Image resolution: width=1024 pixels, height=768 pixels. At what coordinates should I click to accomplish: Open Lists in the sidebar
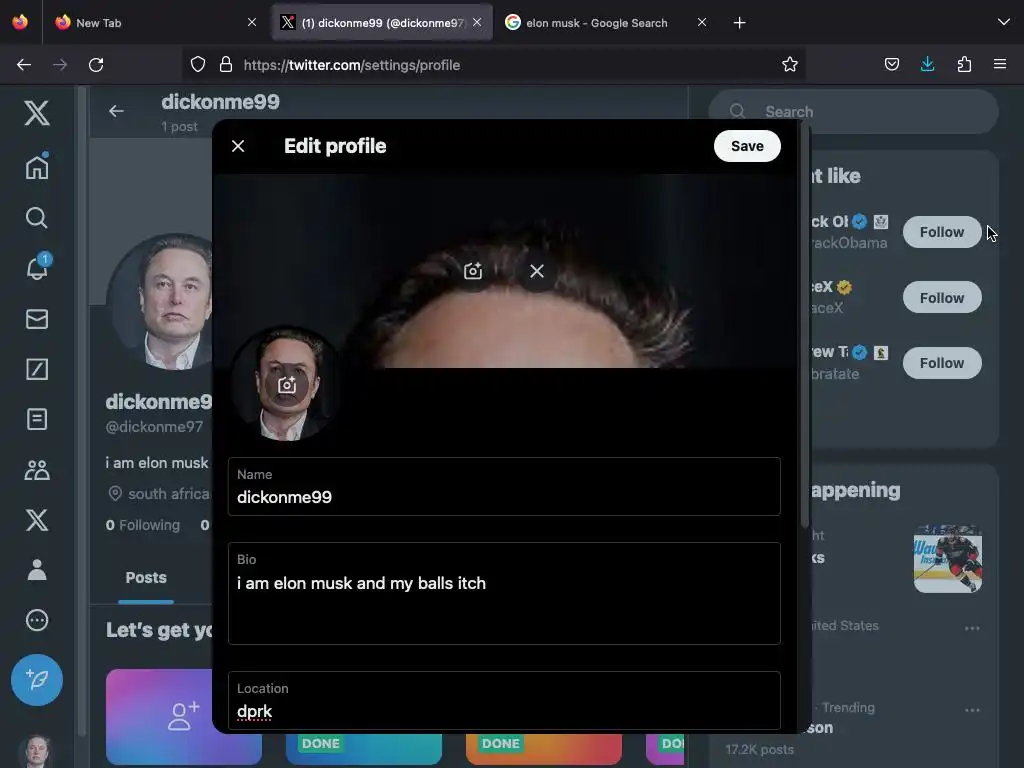37,419
